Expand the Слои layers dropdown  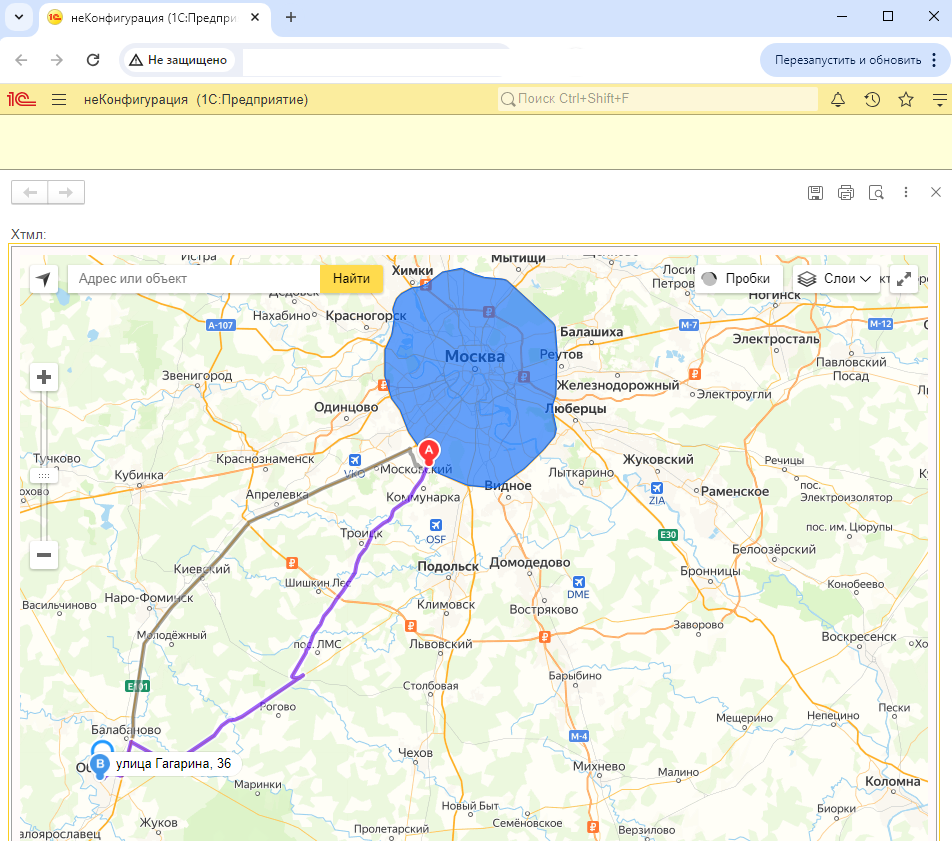tap(836, 279)
